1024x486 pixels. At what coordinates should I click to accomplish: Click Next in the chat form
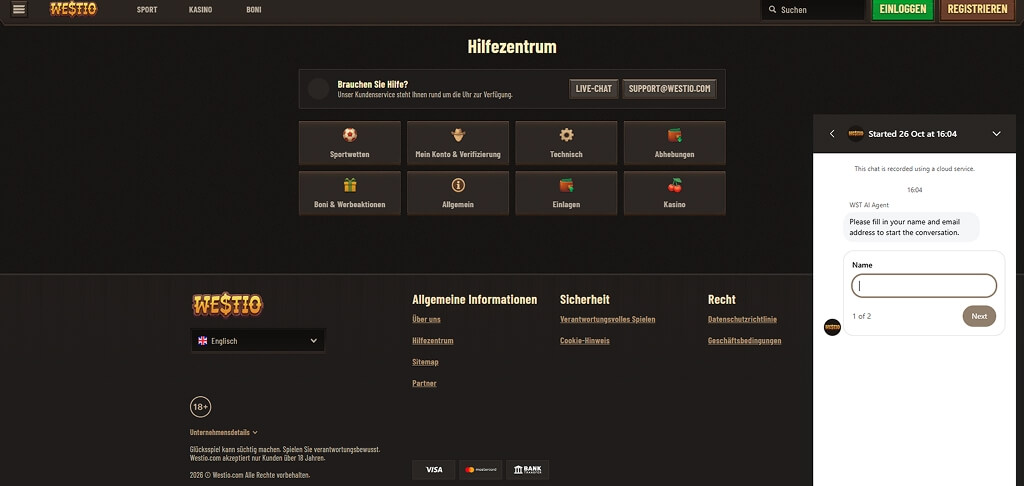pos(979,316)
